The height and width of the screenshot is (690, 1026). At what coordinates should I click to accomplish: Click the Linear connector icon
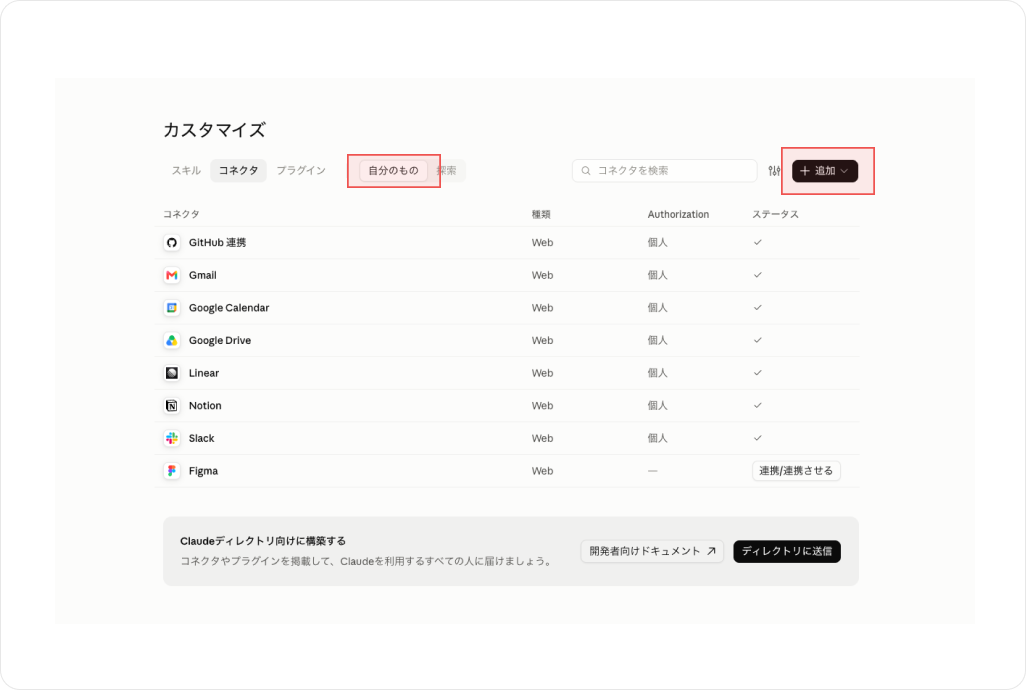pos(171,373)
